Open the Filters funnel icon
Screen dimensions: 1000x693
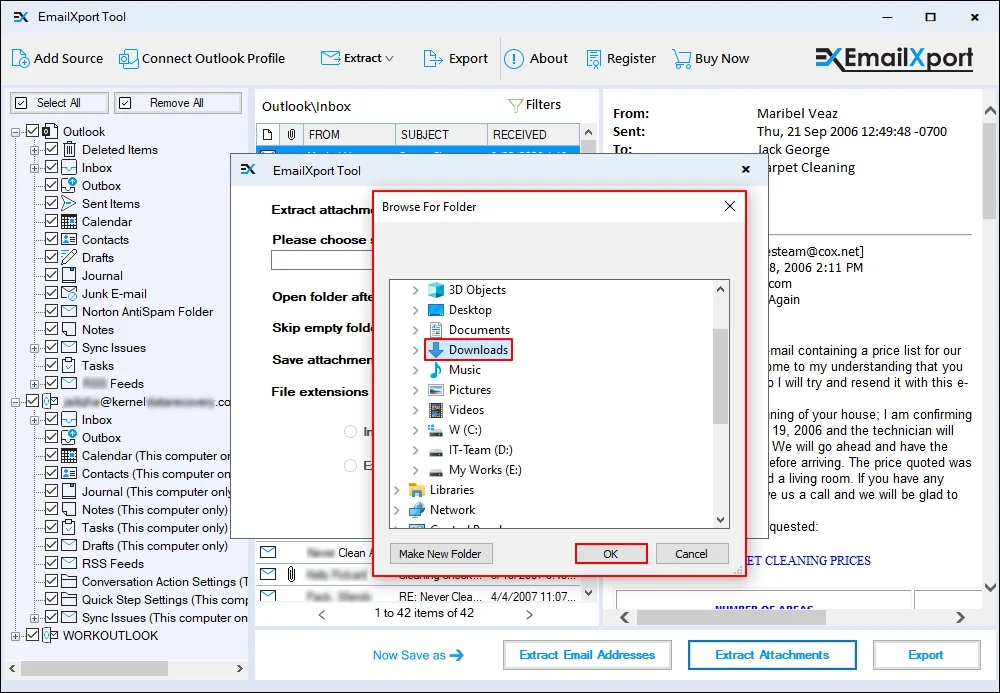[516, 105]
